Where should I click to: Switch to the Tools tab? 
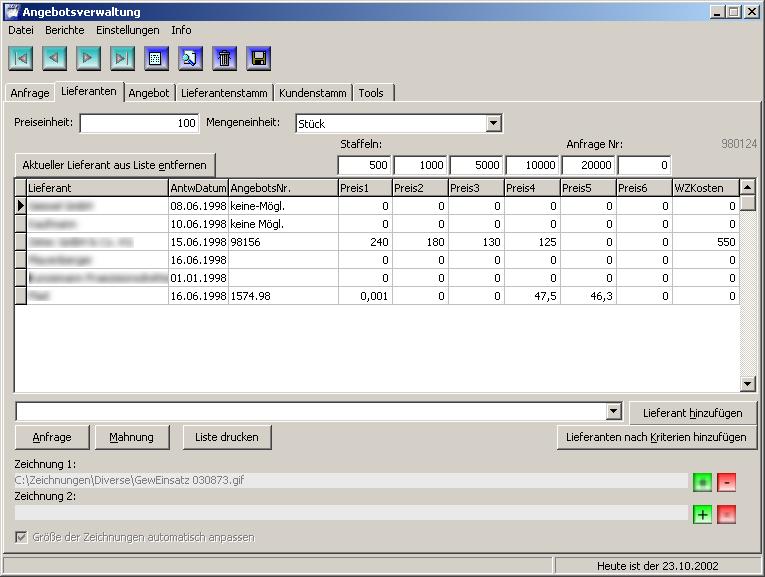371,93
